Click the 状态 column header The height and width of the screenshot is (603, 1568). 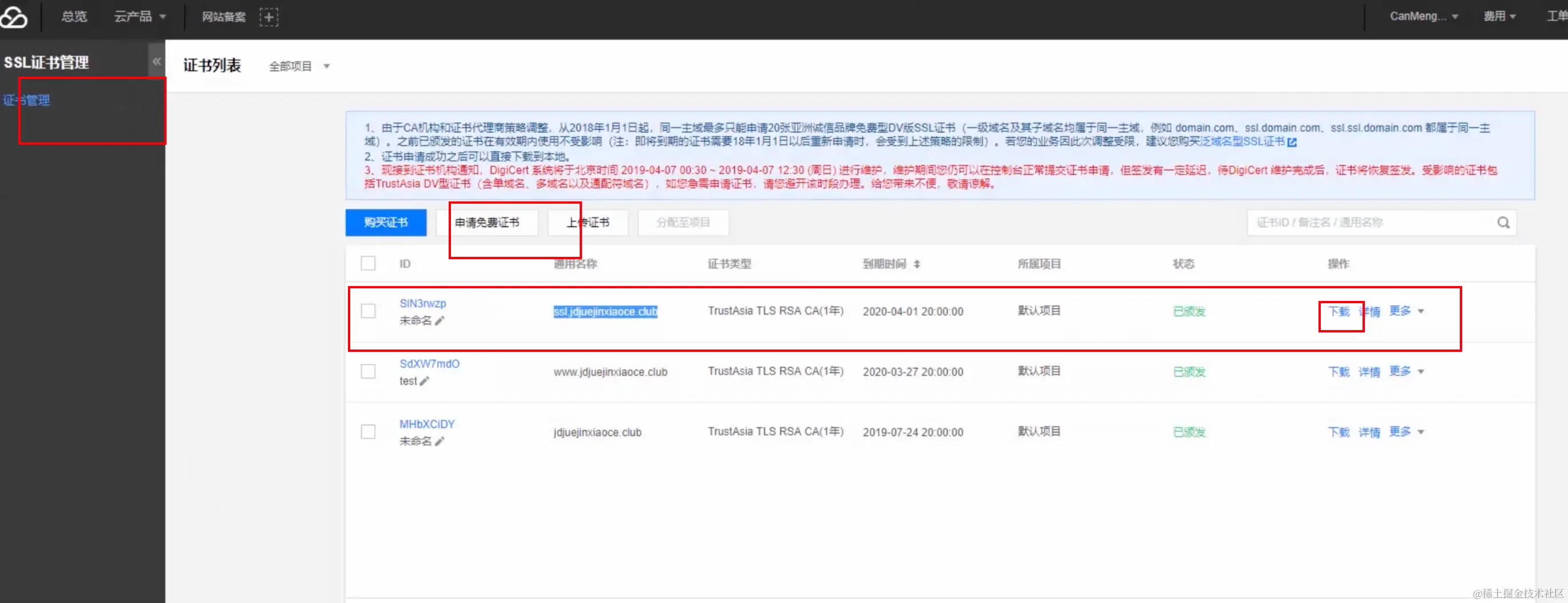(x=1183, y=264)
